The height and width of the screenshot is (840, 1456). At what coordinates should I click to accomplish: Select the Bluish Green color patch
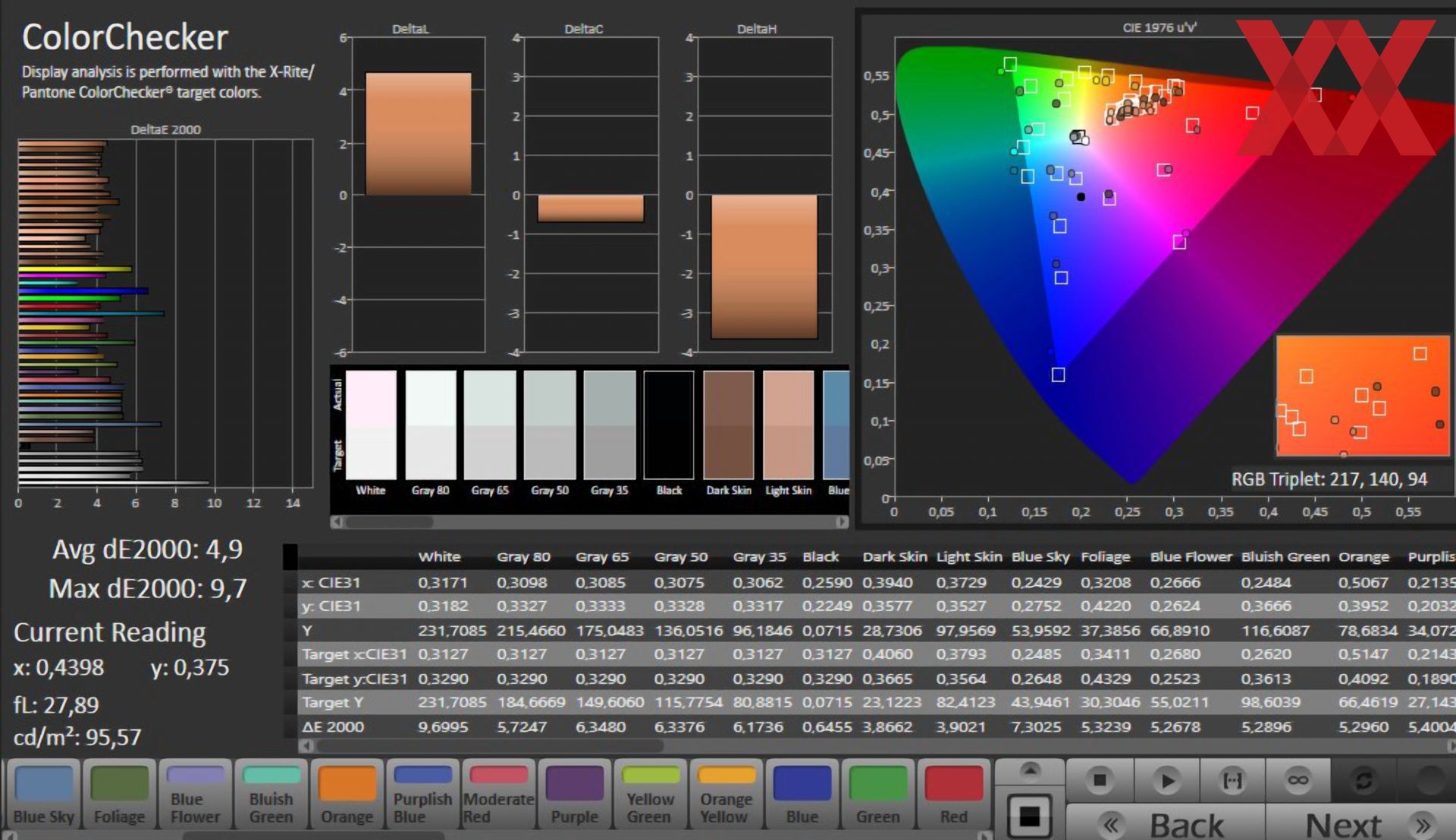click(271, 795)
